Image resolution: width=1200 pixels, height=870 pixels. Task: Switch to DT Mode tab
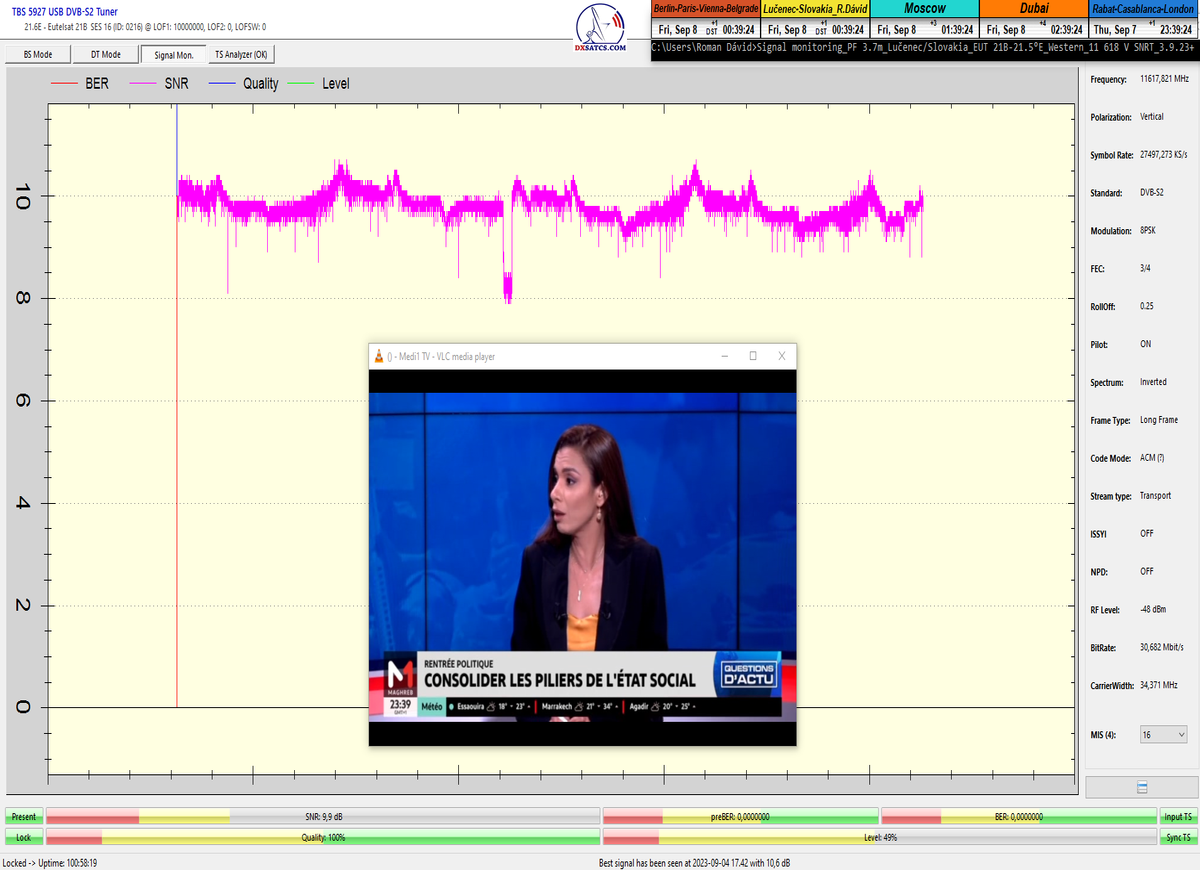coord(105,55)
